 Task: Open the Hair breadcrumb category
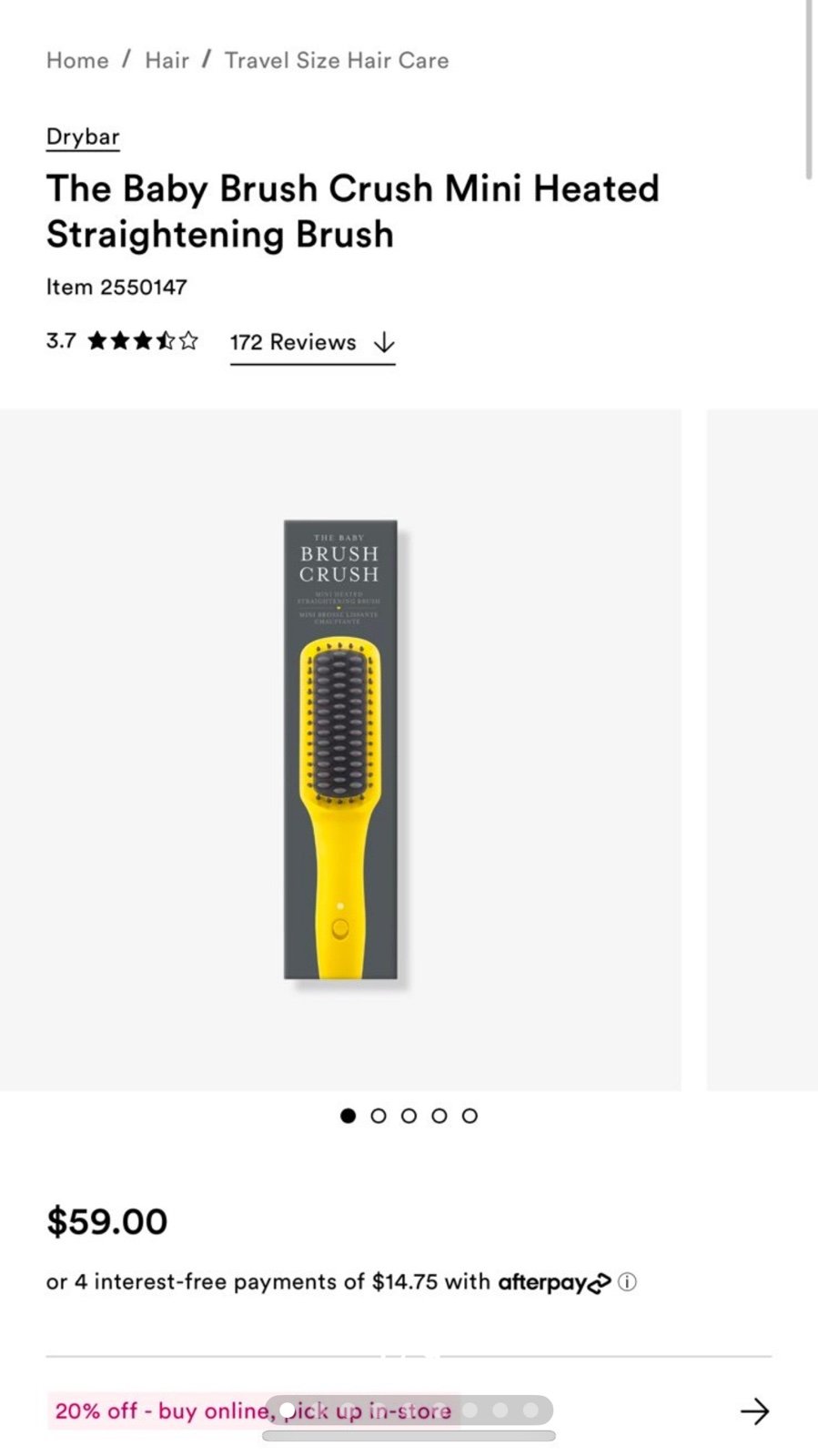167,60
